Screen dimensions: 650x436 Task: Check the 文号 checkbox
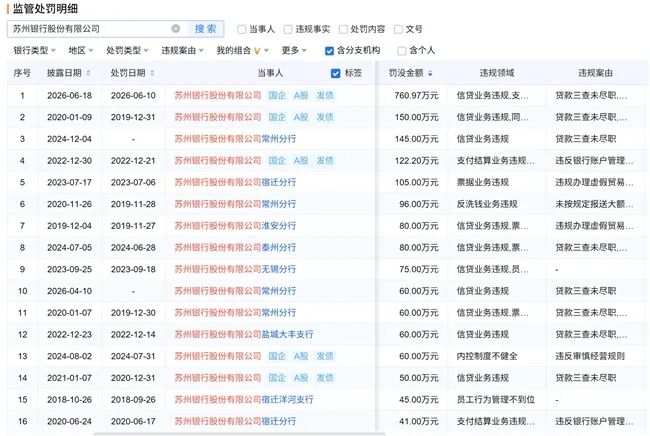(x=398, y=29)
